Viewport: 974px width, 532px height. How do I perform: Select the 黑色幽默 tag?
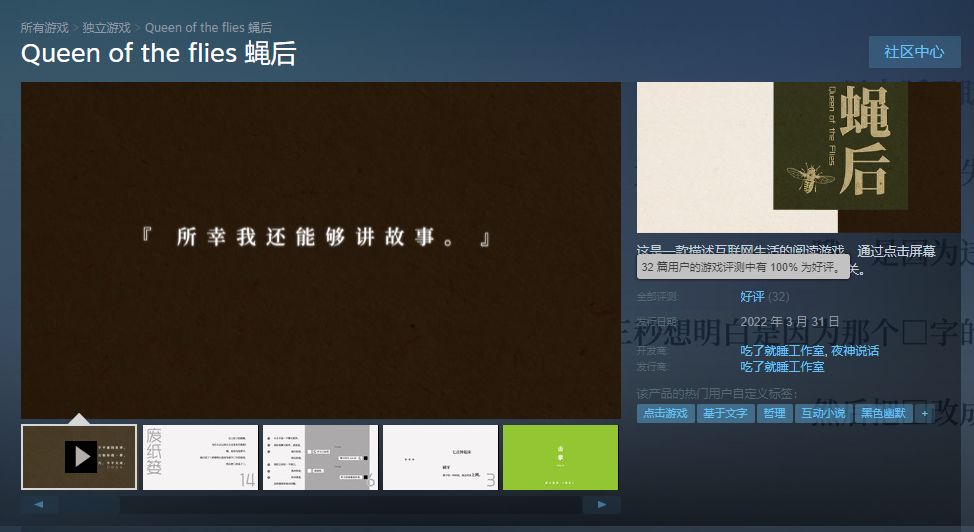(883, 413)
